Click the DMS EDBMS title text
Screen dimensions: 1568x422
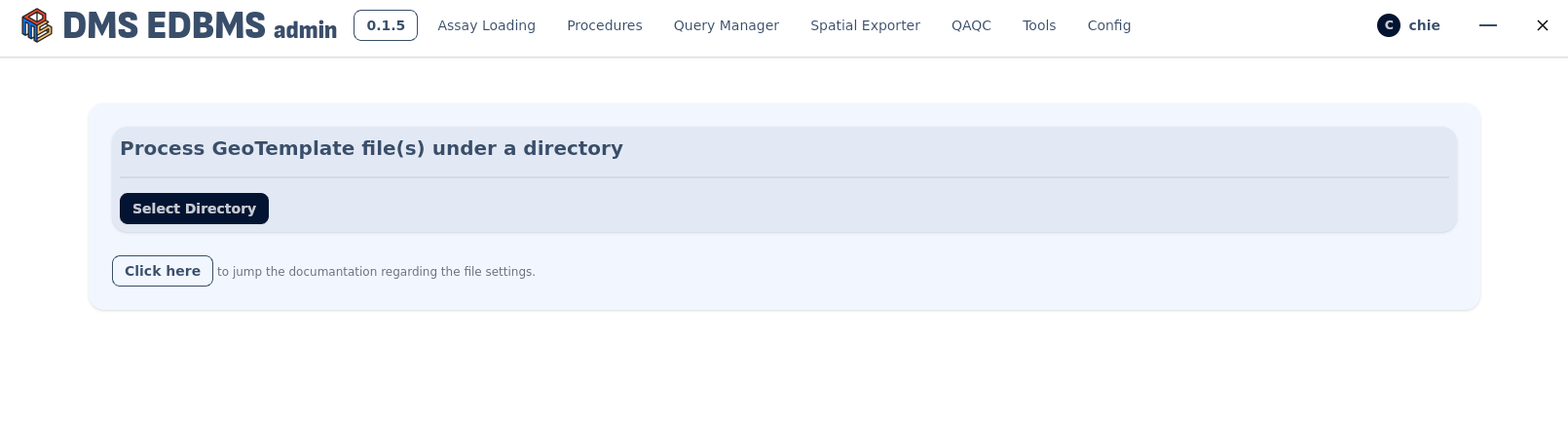point(164,25)
